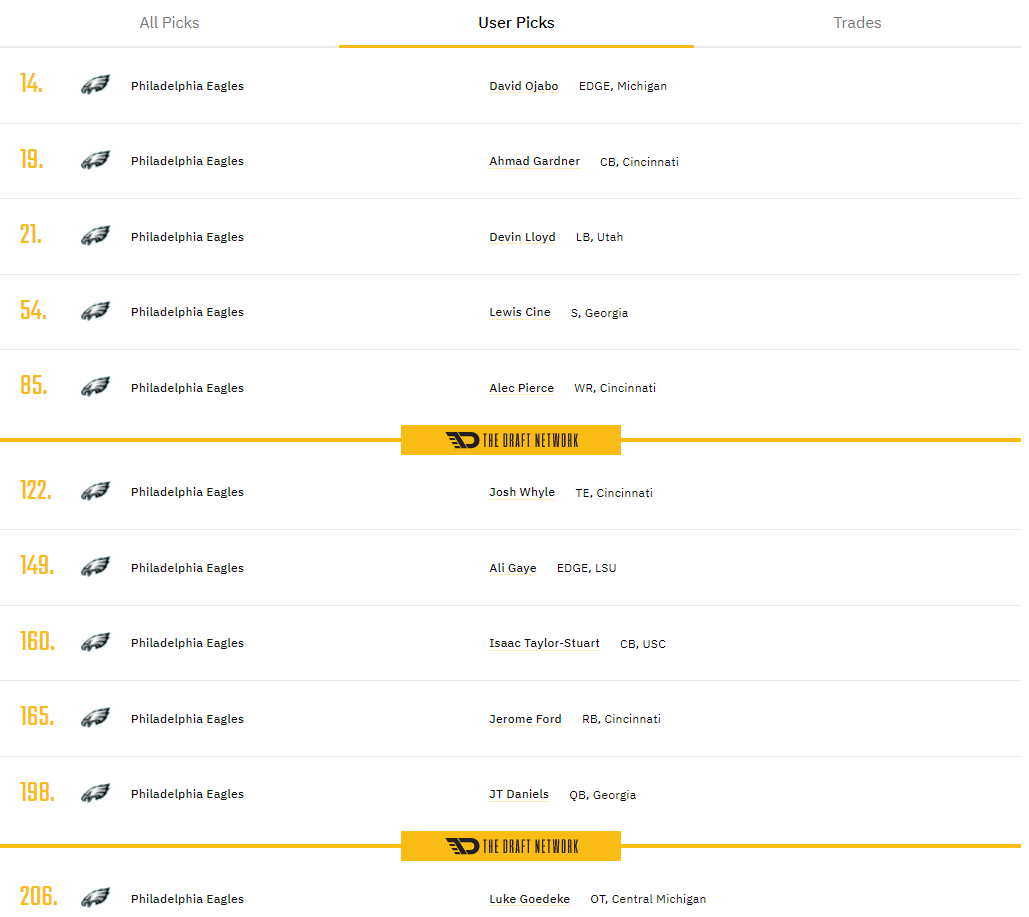Select the User Picks tab
This screenshot has width=1029, height=917.
point(516,23)
